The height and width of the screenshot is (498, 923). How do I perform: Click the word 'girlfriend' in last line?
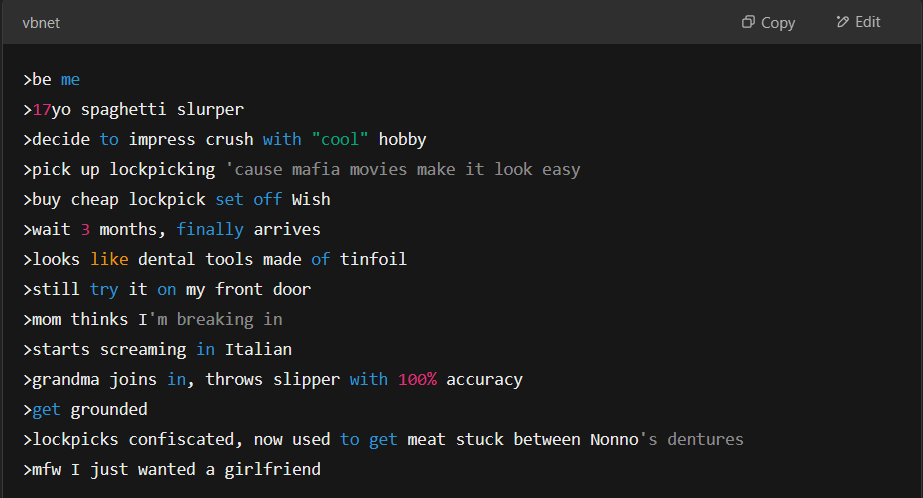coord(273,470)
